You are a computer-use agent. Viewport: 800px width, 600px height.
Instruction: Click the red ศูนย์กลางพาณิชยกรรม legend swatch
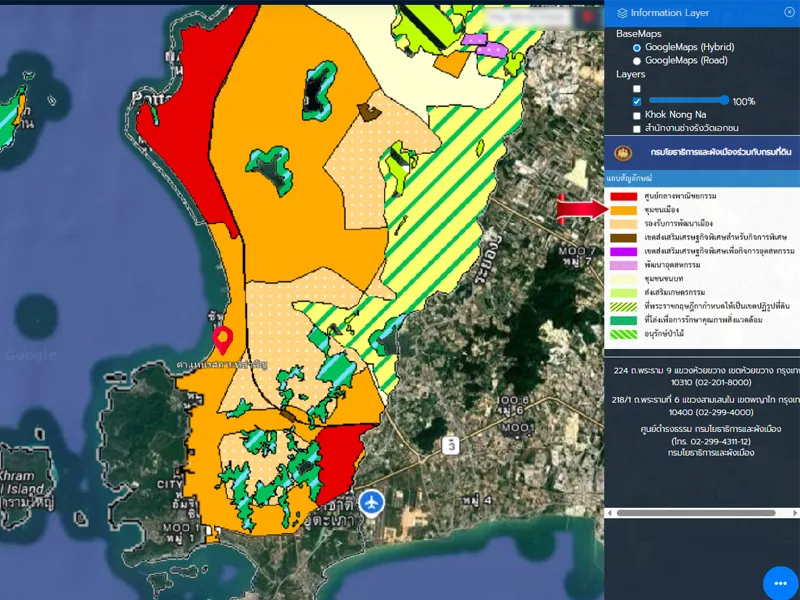(x=624, y=196)
